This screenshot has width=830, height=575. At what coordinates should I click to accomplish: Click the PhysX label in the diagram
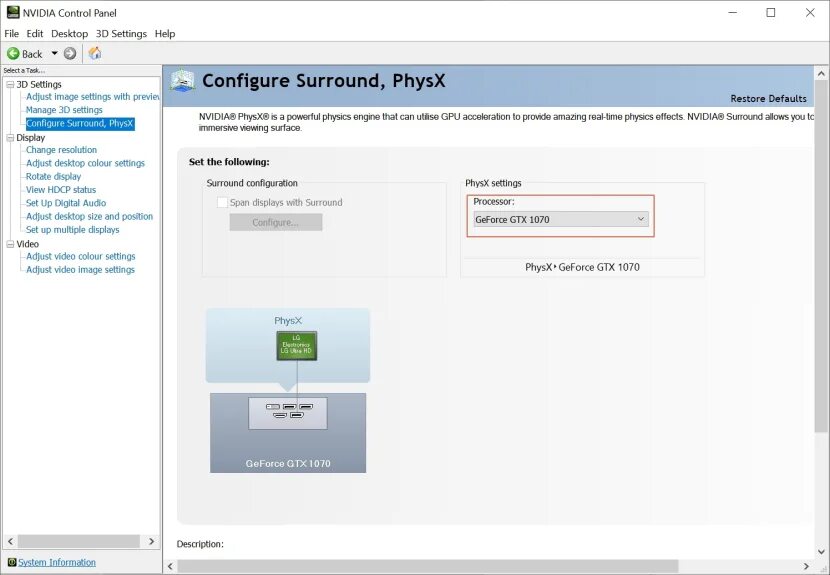tap(288, 320)
